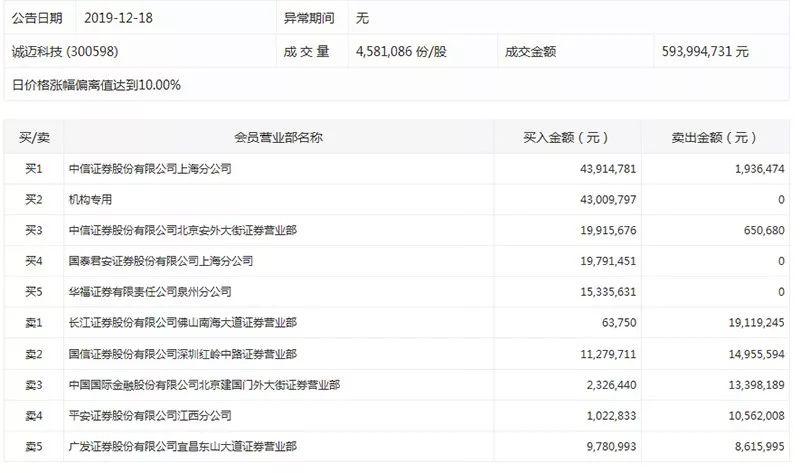Select 中信证券北京安外大街证券营业部
This screenshot has height=473, width=800.
pyautogui.click(x=183, y=231)
